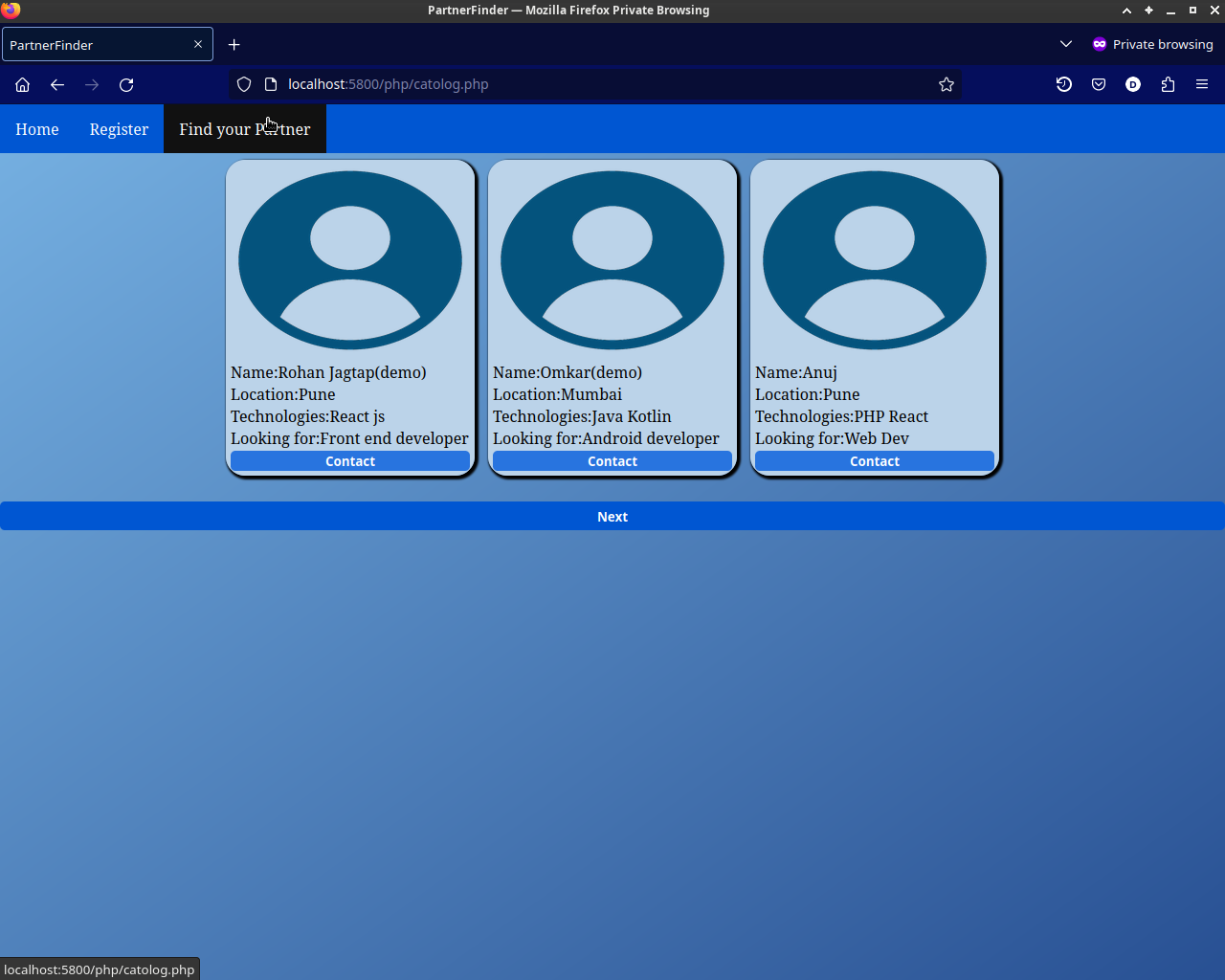Reload the current page
Screen dimensions: 1225x980
tap(126, 84)
